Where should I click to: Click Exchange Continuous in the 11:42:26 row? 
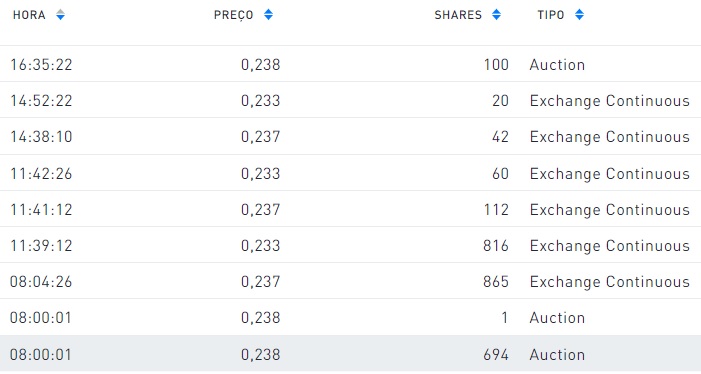pyautogui.click(x=610, y=174)
